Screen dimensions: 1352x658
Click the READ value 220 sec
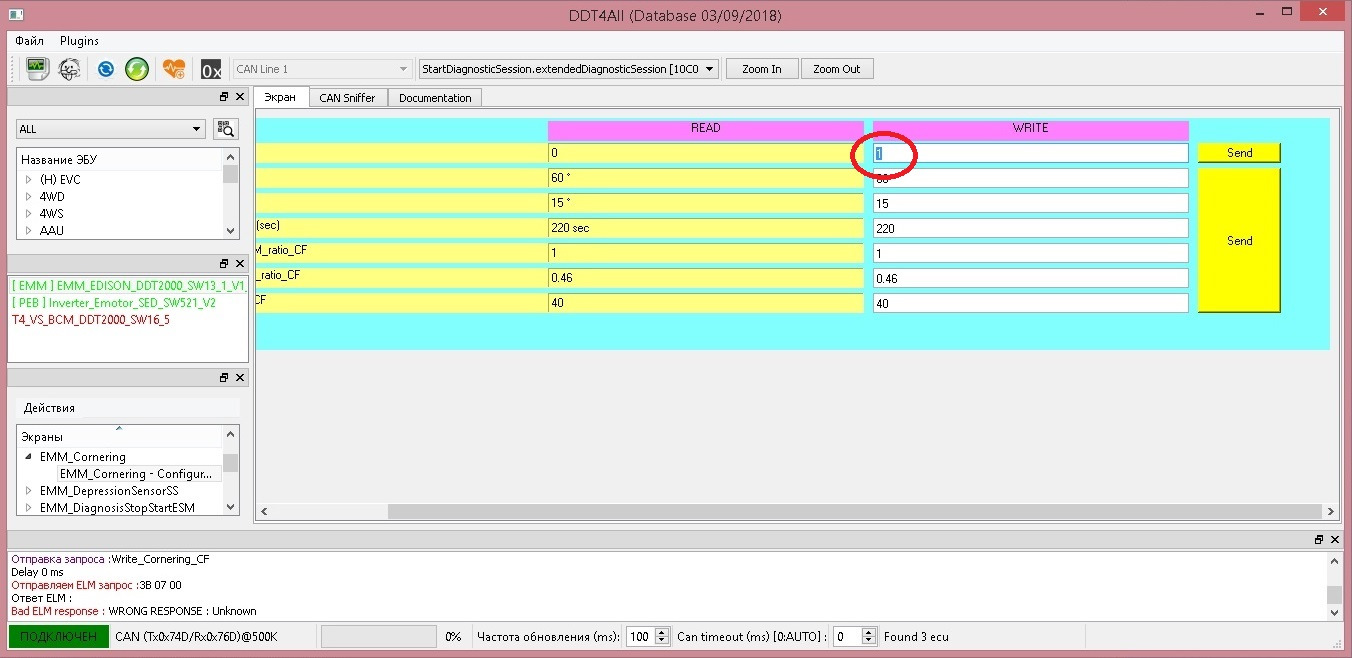(705, 228)
